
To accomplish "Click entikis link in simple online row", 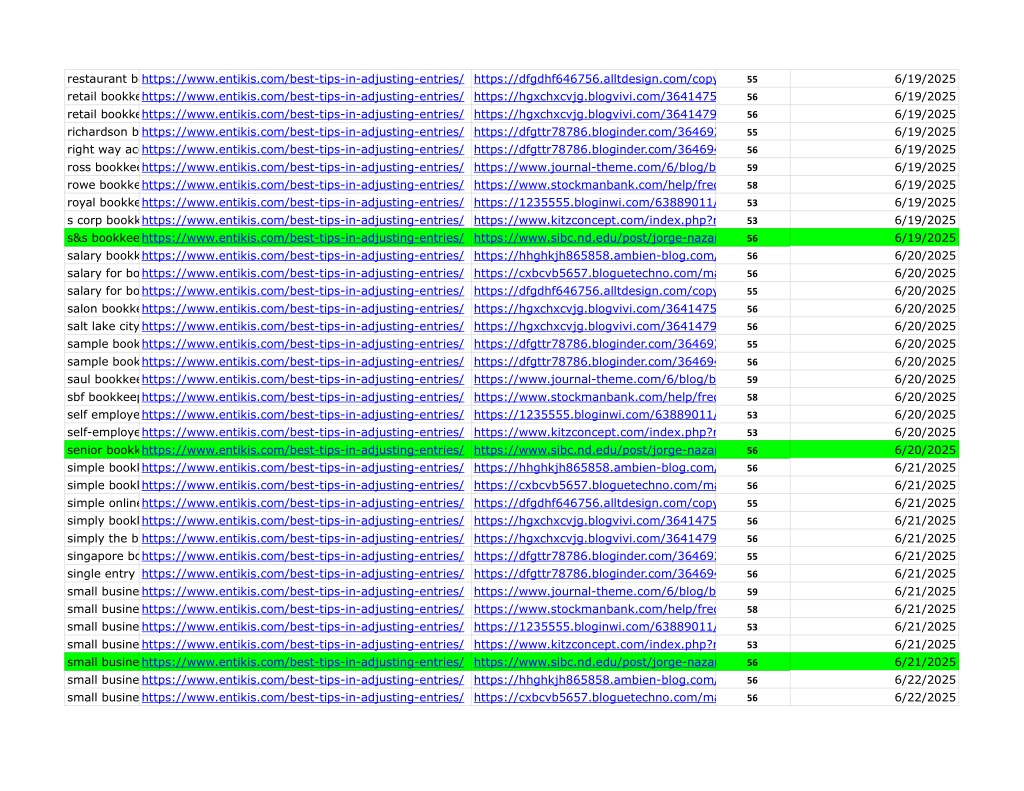I will click(x=302, y=503).
